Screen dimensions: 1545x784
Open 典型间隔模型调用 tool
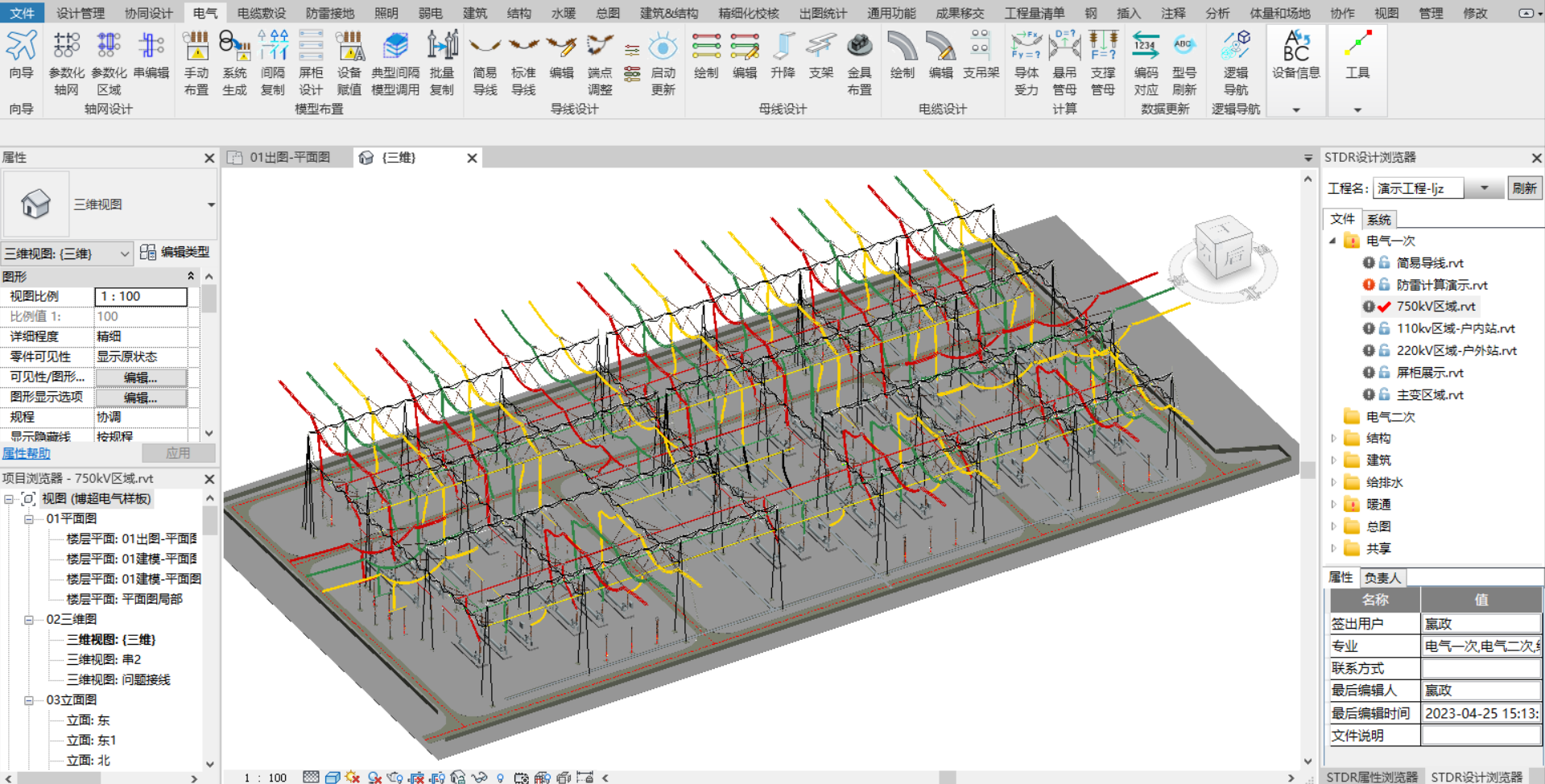click(x=395, y=63)
